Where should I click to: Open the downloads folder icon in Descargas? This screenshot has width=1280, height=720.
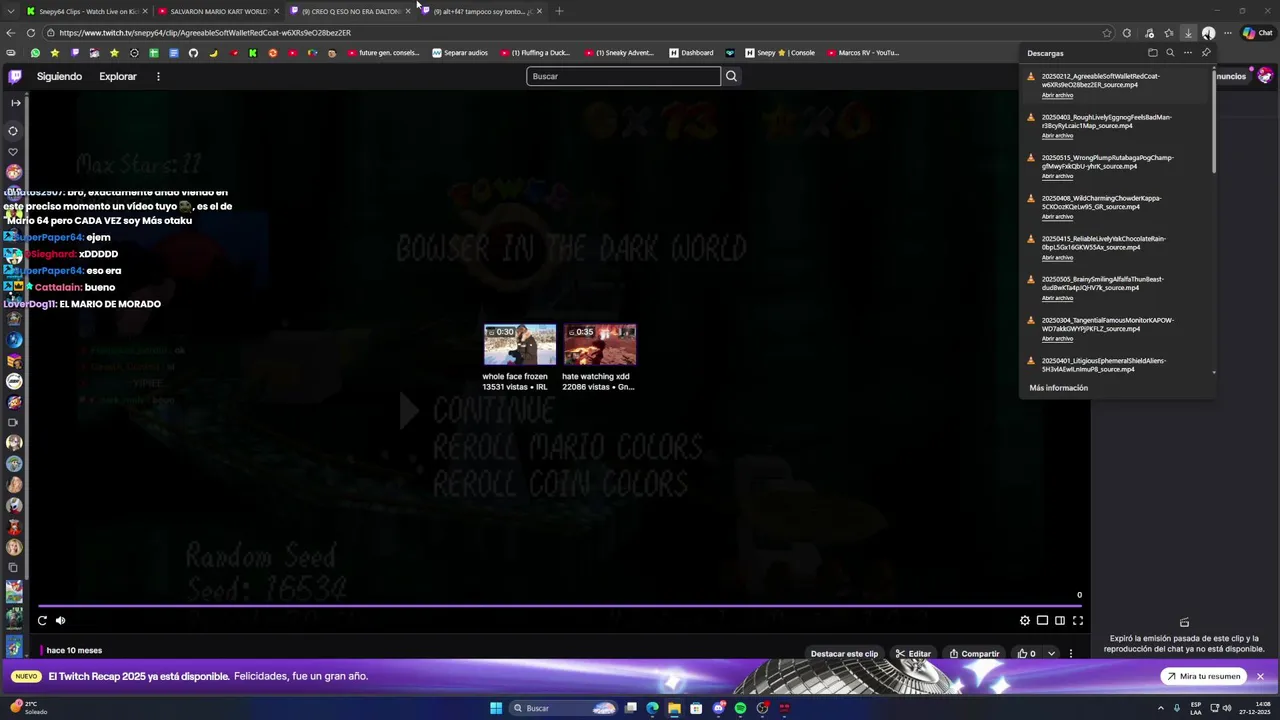pos(1152,53)
